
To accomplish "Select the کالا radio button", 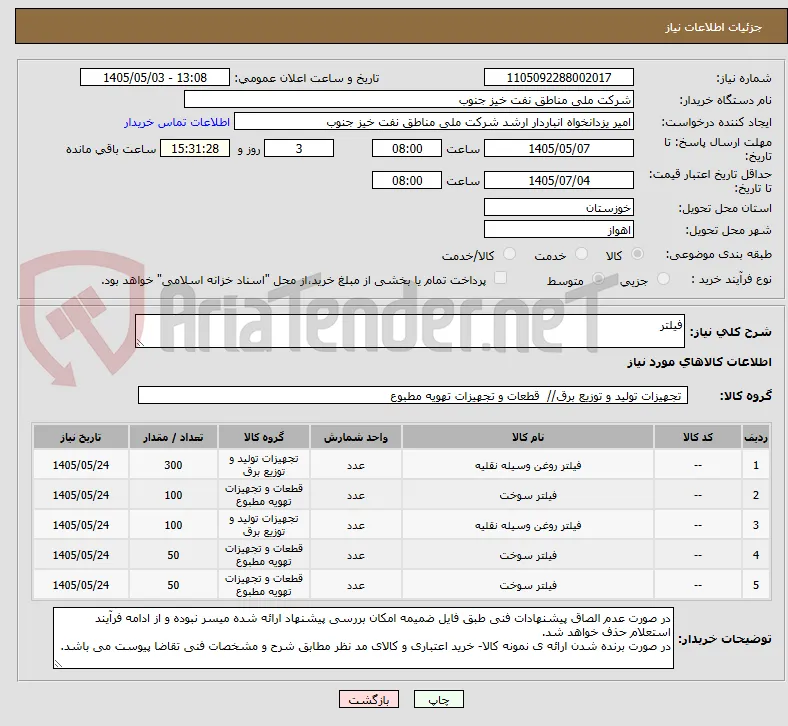I will [637, 254].
